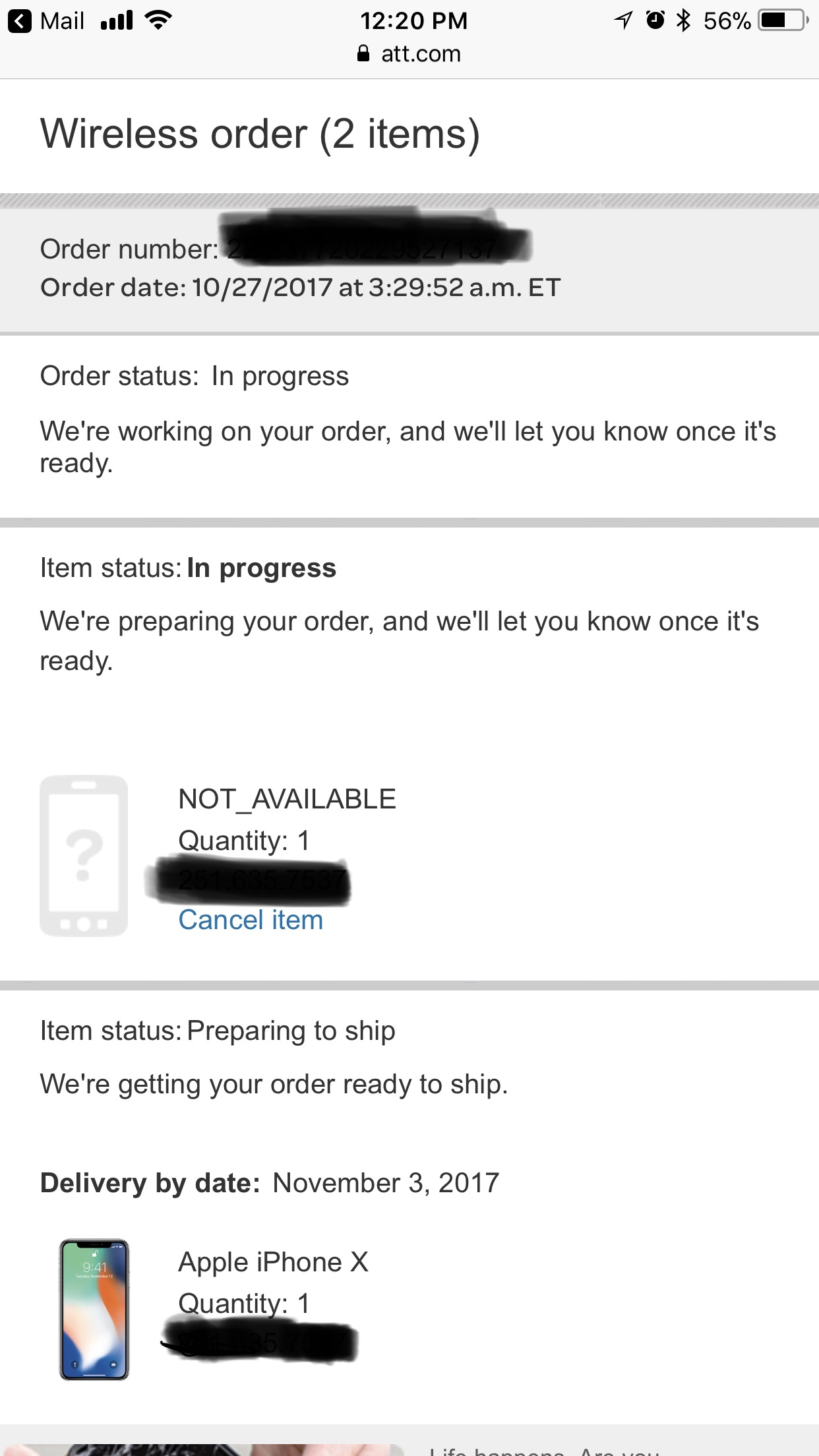Tap the back arrow to Mail
Viewport: 819px width, 1456px height.
[x=20, y=21]
